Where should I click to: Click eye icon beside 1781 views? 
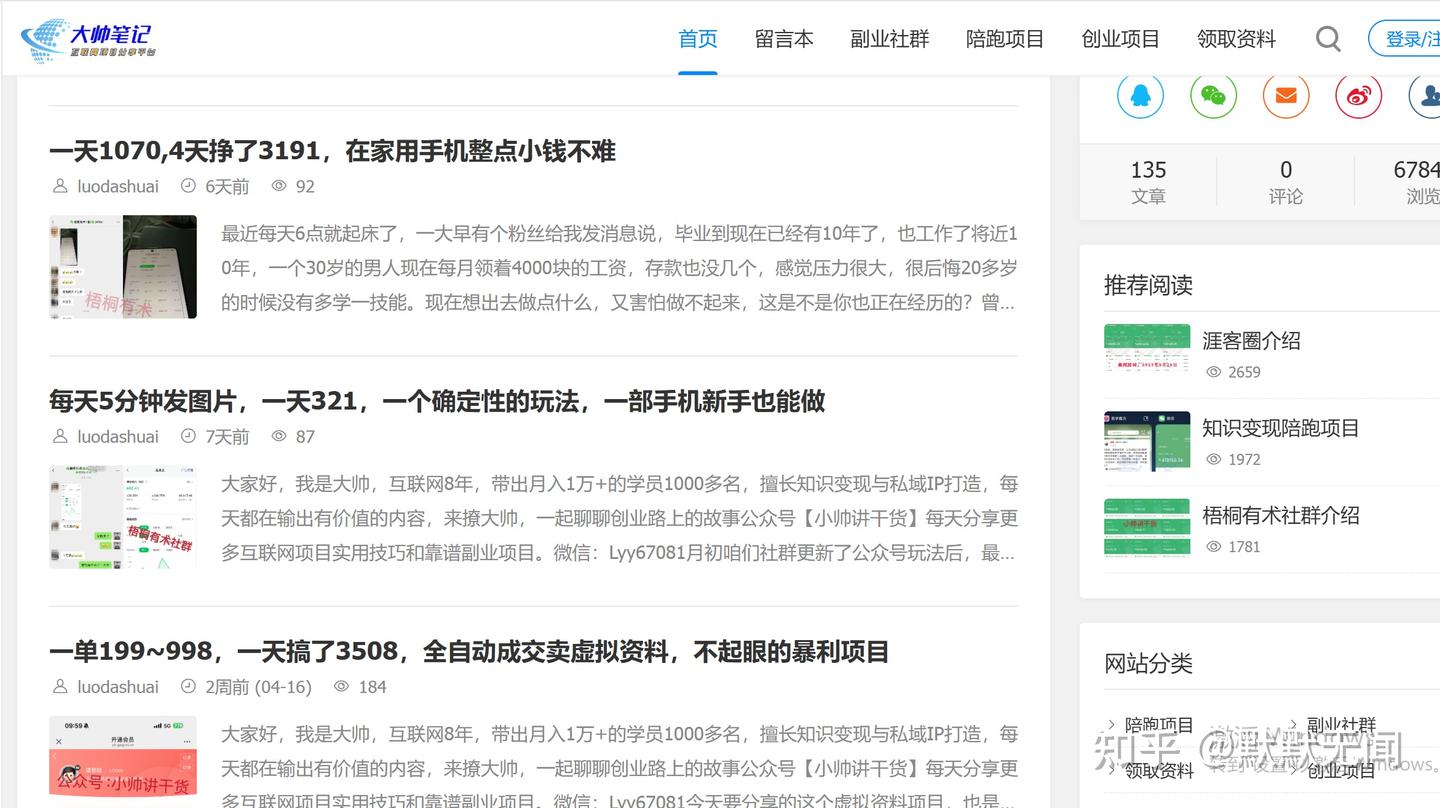(x=1214, y=547)
